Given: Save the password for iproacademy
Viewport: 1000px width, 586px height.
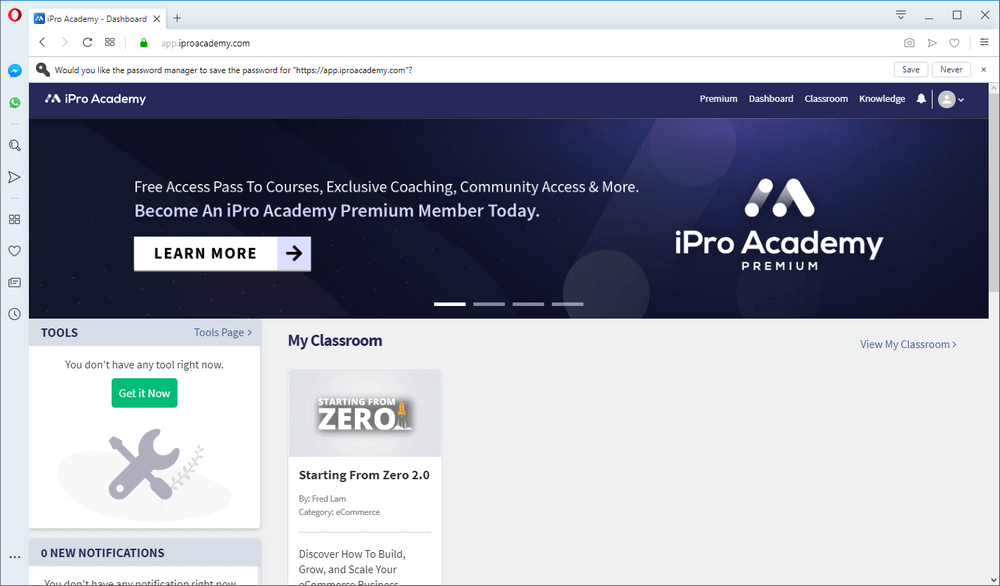Looking at the screenshot, I should point(911,70).
